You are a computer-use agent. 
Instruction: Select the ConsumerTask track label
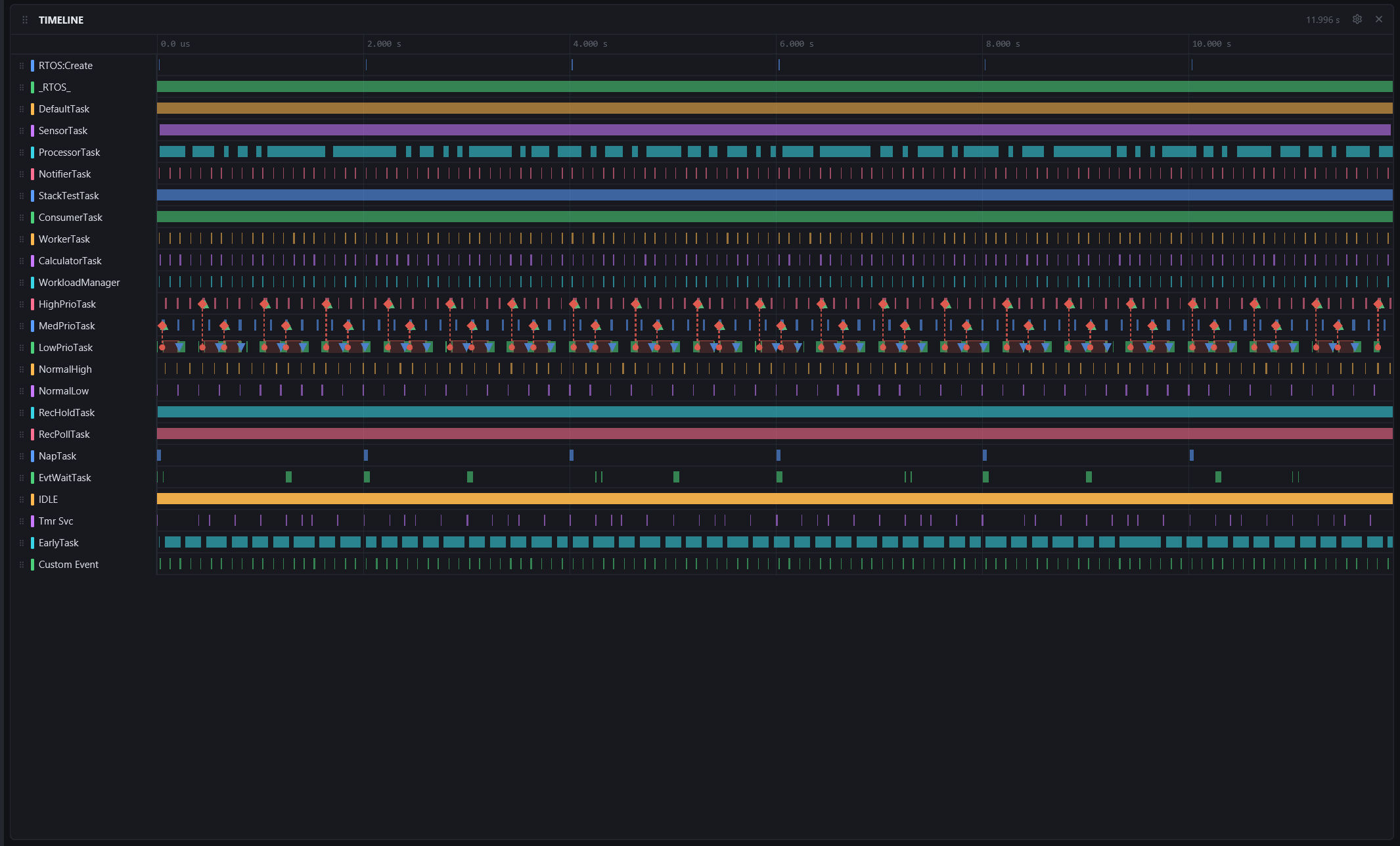click(71, 218)
